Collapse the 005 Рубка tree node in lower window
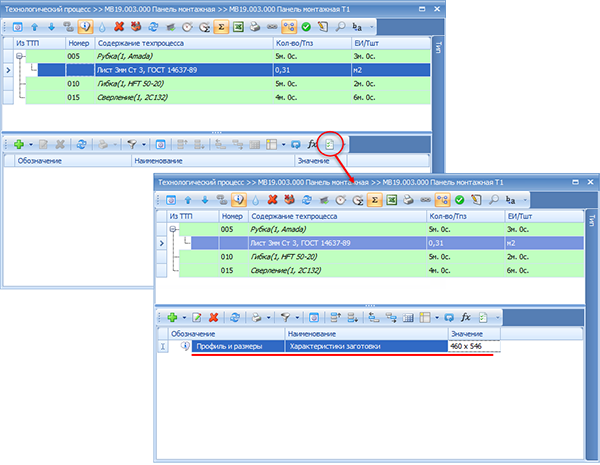This screenshot has width=600, height=465. click(x=174, y=229)
